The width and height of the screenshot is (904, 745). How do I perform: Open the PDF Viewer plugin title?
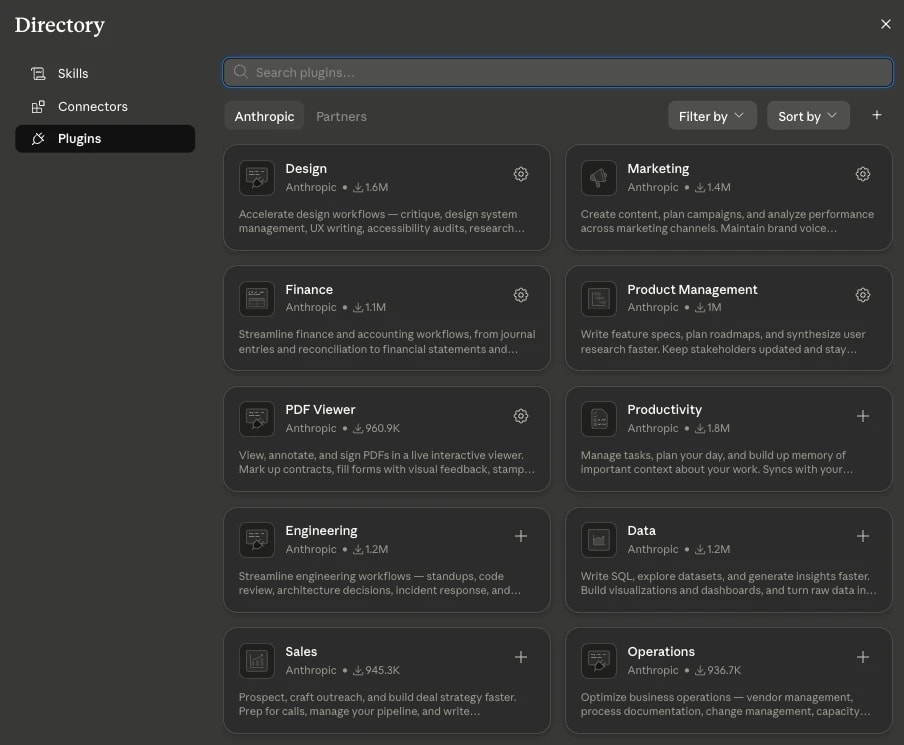coord(320,409)
